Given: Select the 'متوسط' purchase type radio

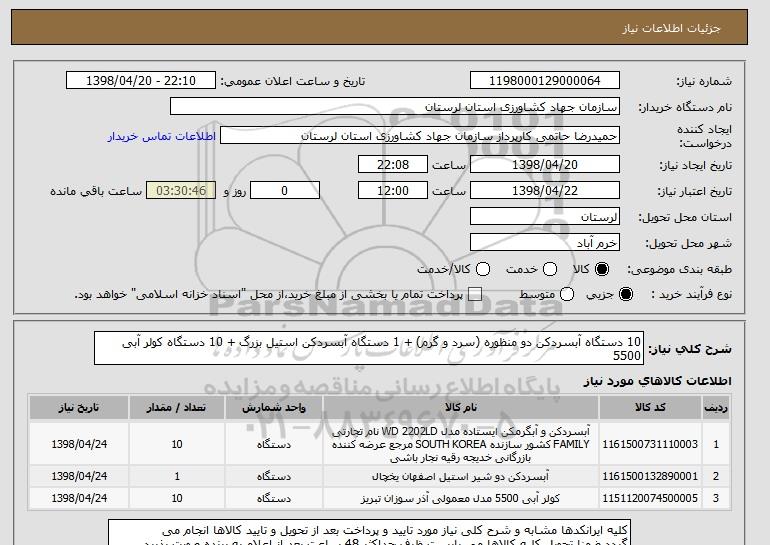Looking at the screenshot, I should pyautogui.click(x=567, y=294).
